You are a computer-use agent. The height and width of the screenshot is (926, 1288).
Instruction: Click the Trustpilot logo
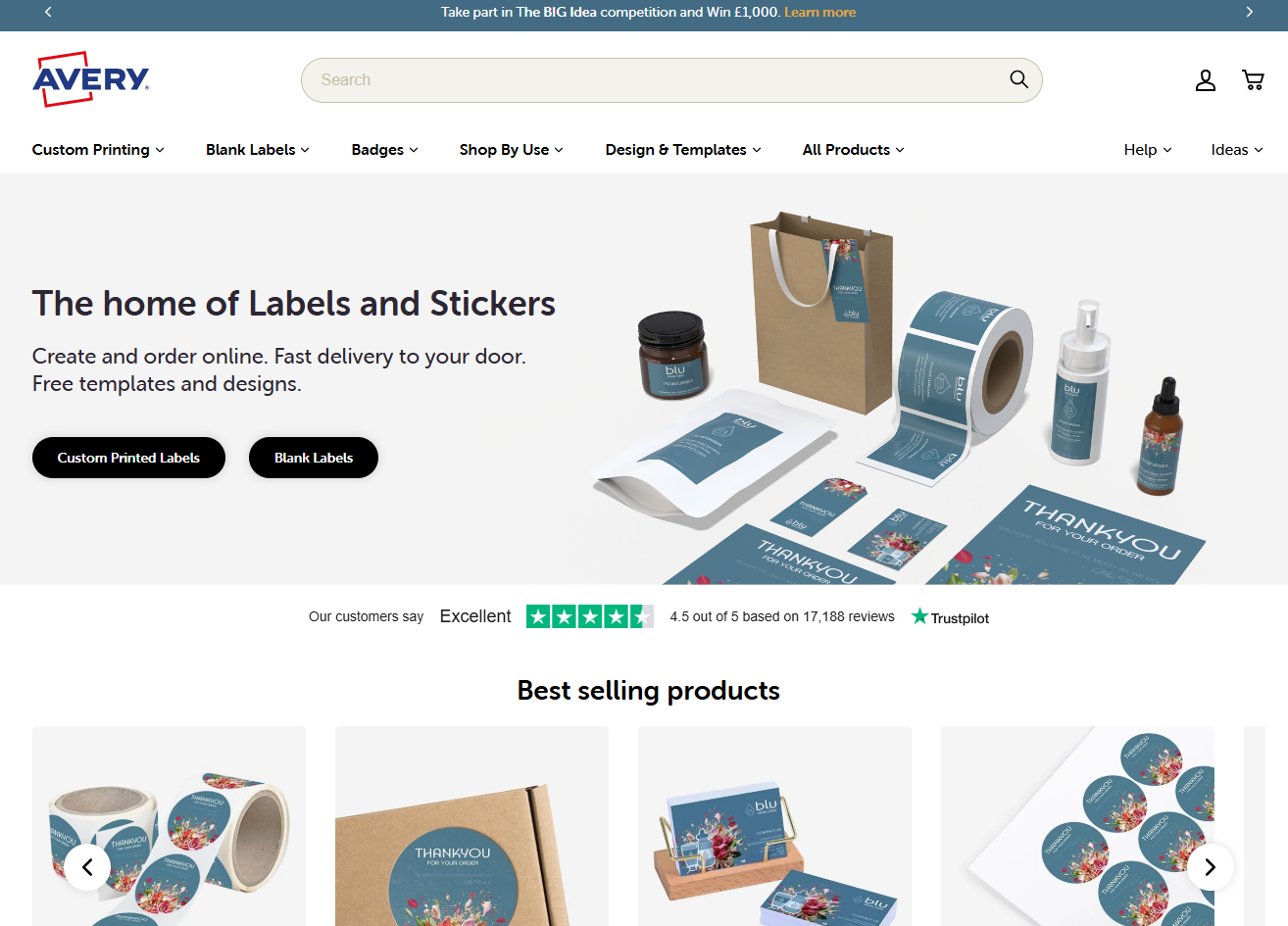tap(950, 617)
